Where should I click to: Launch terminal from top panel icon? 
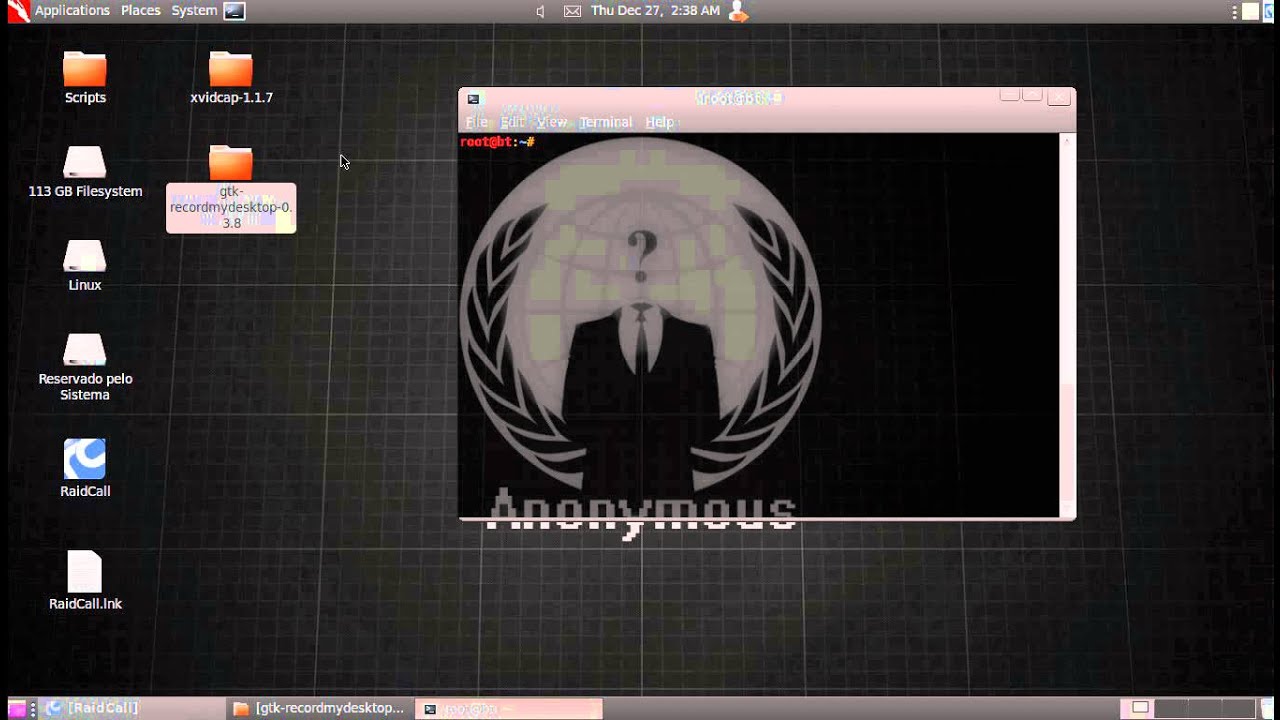(x=234, y=11)
